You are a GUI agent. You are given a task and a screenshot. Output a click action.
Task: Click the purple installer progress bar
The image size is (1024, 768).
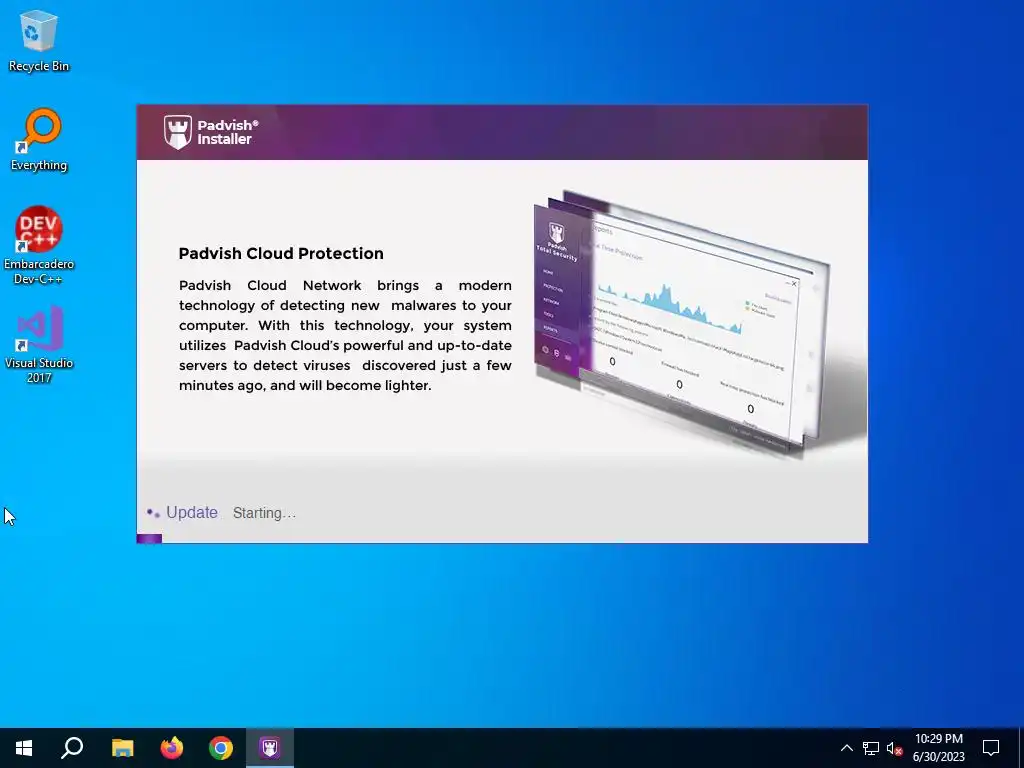click(x=149, y=539)
